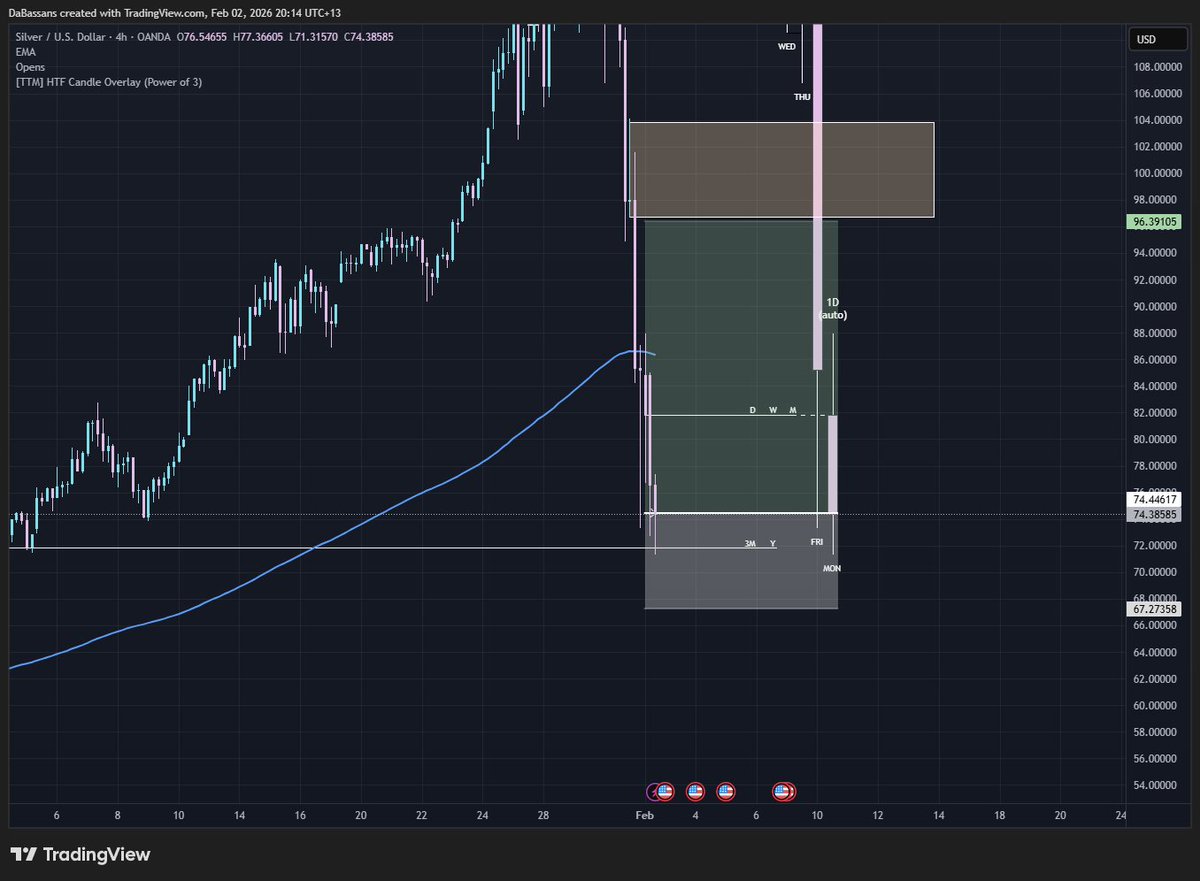This screenshot has height=881, width=1200.
Task: Click the 74.38585 last price label on axis
Action: [1154, 513]
